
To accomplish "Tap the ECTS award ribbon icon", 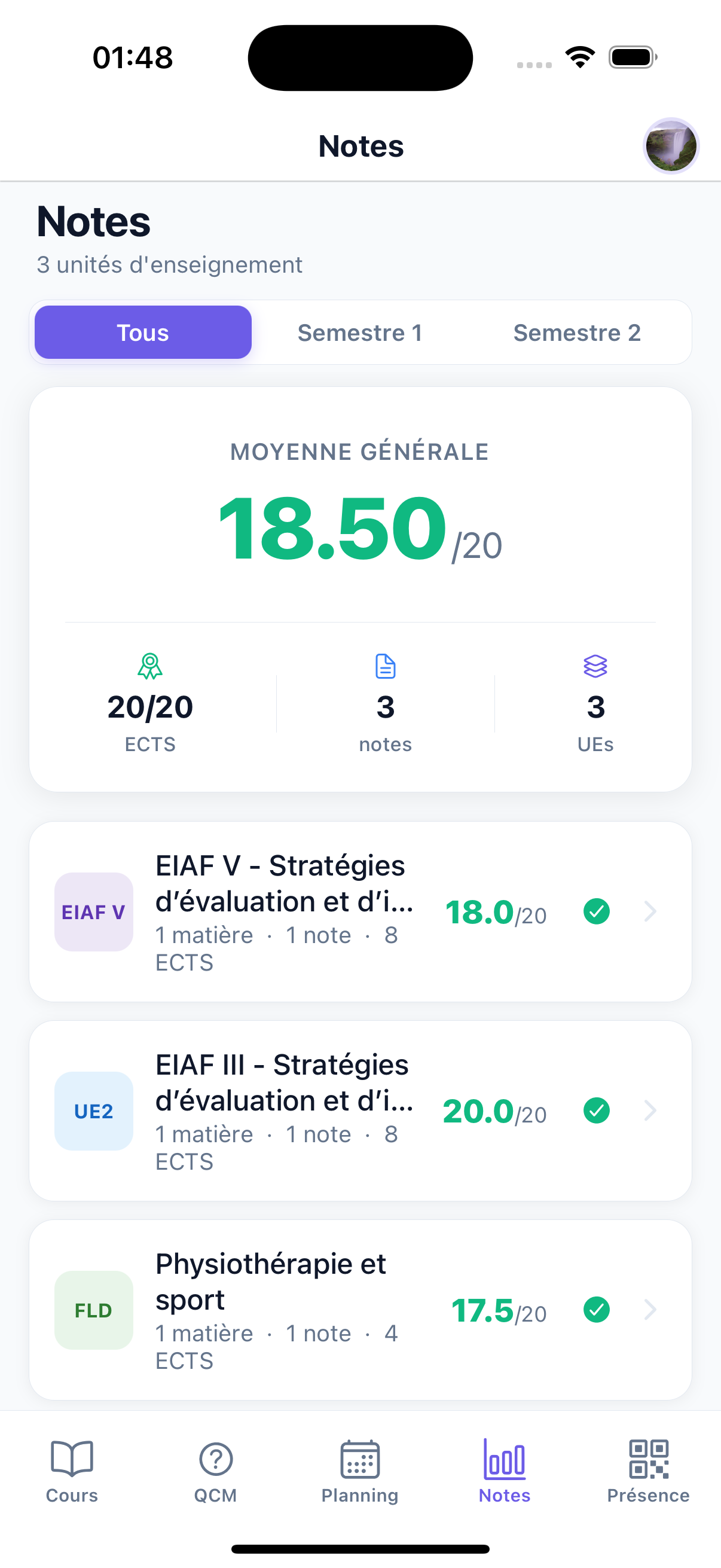I will tap(149, 667).
